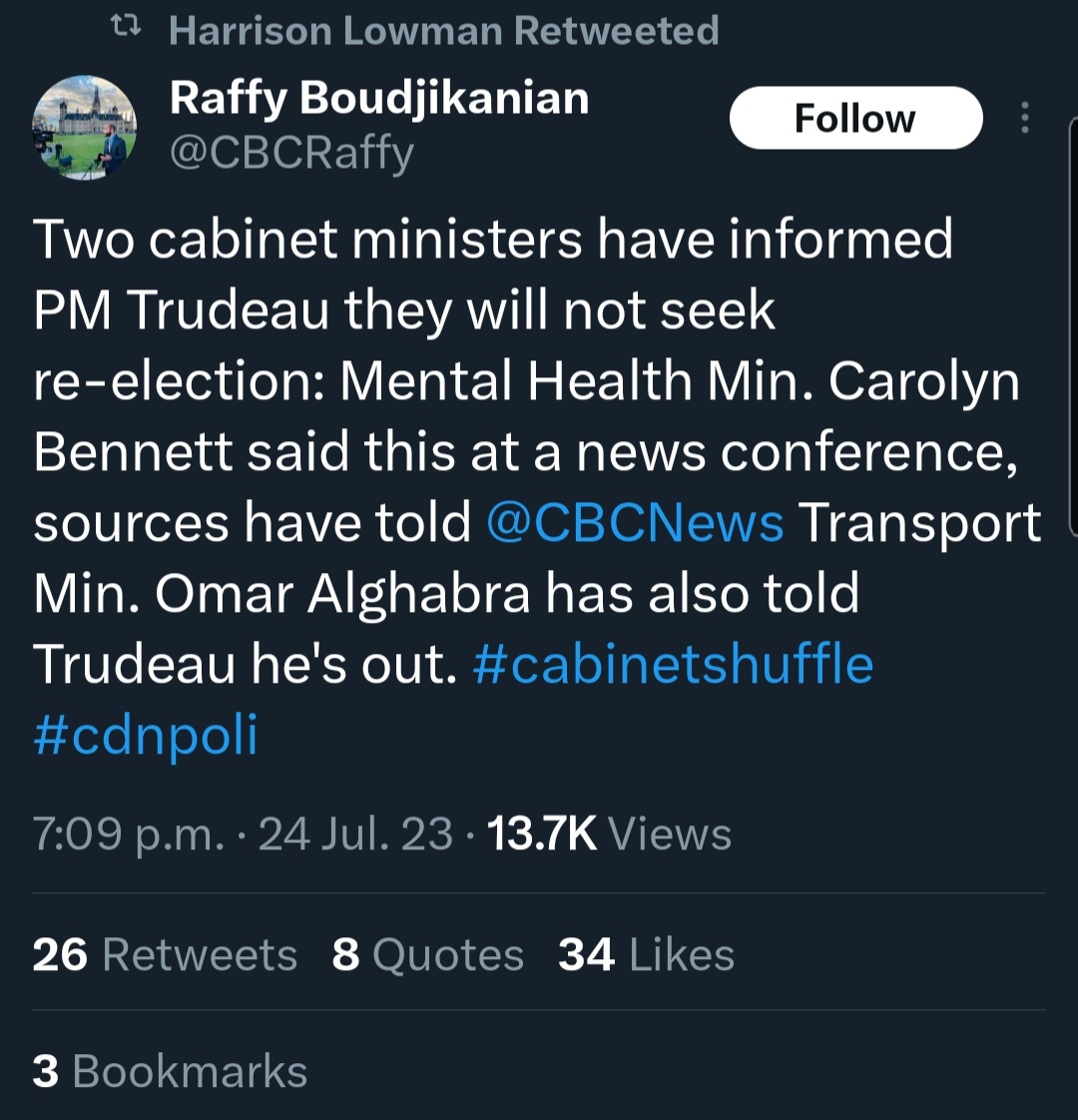Click 'Bennett' in the tweet body
Image resolution: width=1078 pixels, height=1120 pixels.
pyautogui.click(x=134, y=452)
